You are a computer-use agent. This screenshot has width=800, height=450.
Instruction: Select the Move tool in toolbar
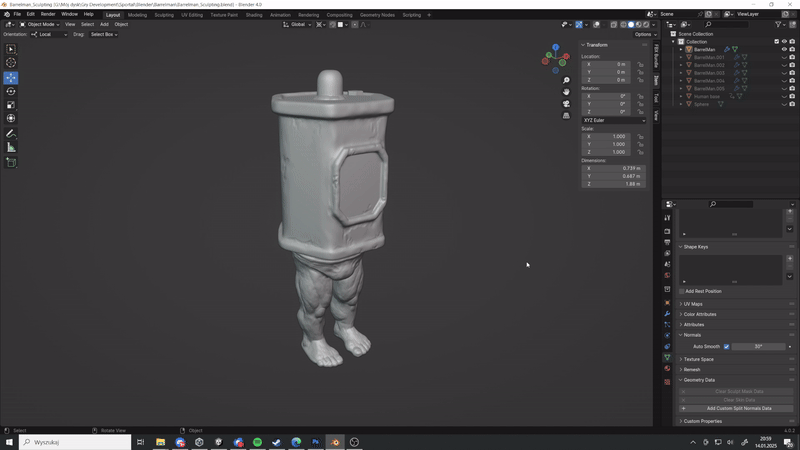pos(11,78)
